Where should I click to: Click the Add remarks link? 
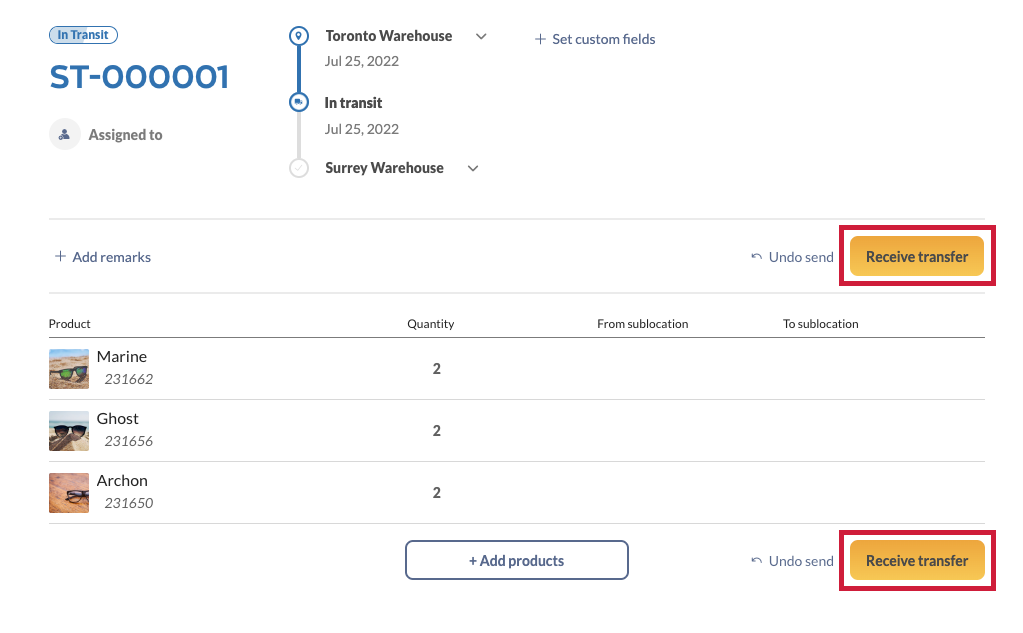click(111, 257)
